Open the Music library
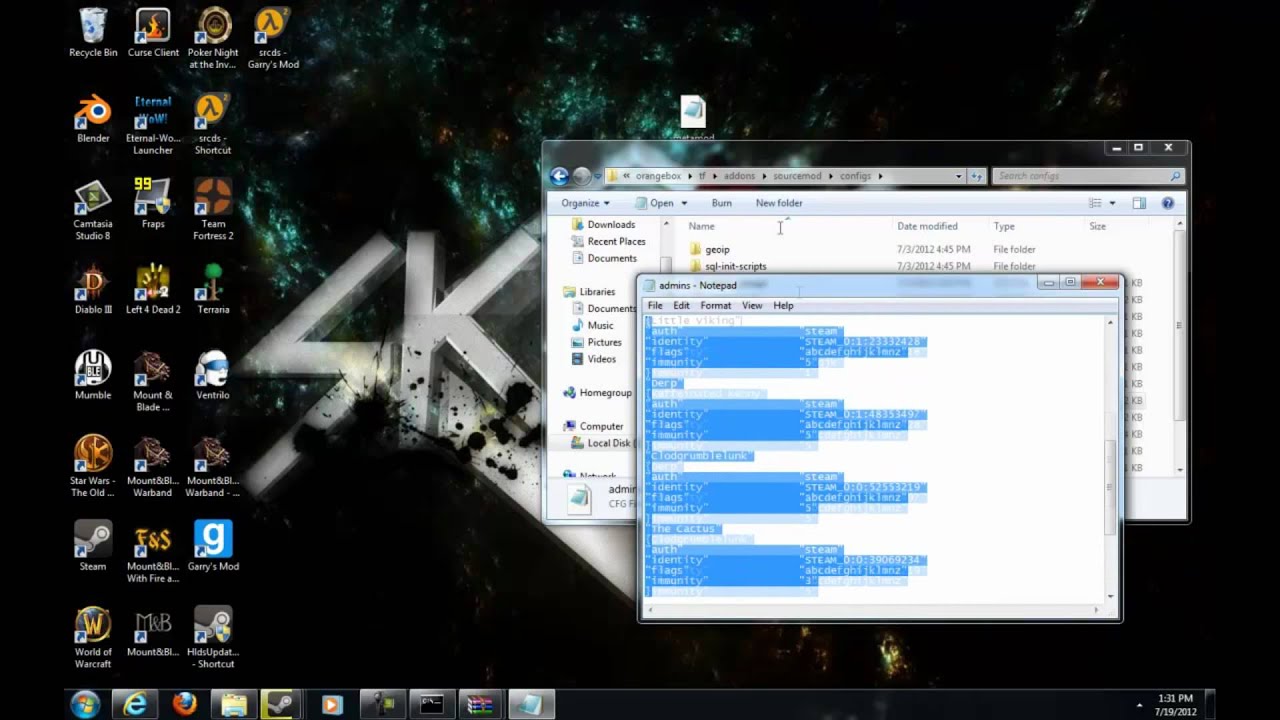Screen dimensions: 1280x720 pyautogui.click(x=600, y=325)
